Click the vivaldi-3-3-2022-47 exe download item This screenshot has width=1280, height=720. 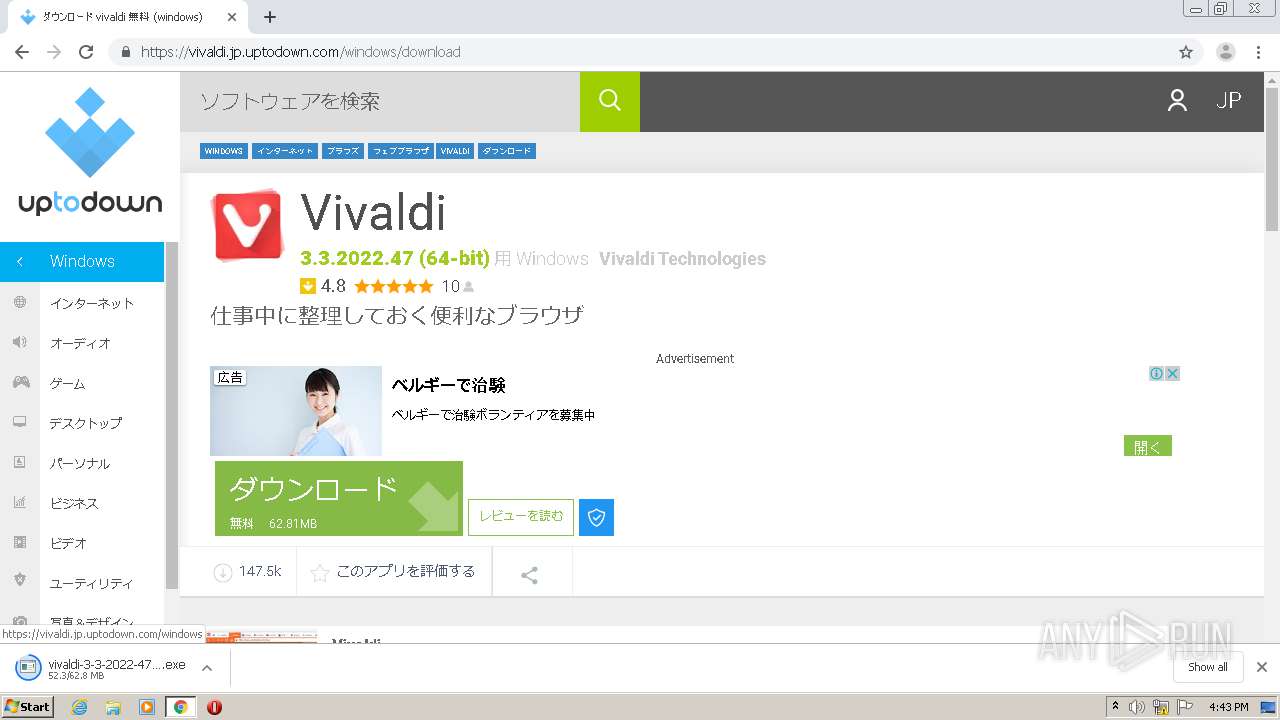[x=100, y=668]
